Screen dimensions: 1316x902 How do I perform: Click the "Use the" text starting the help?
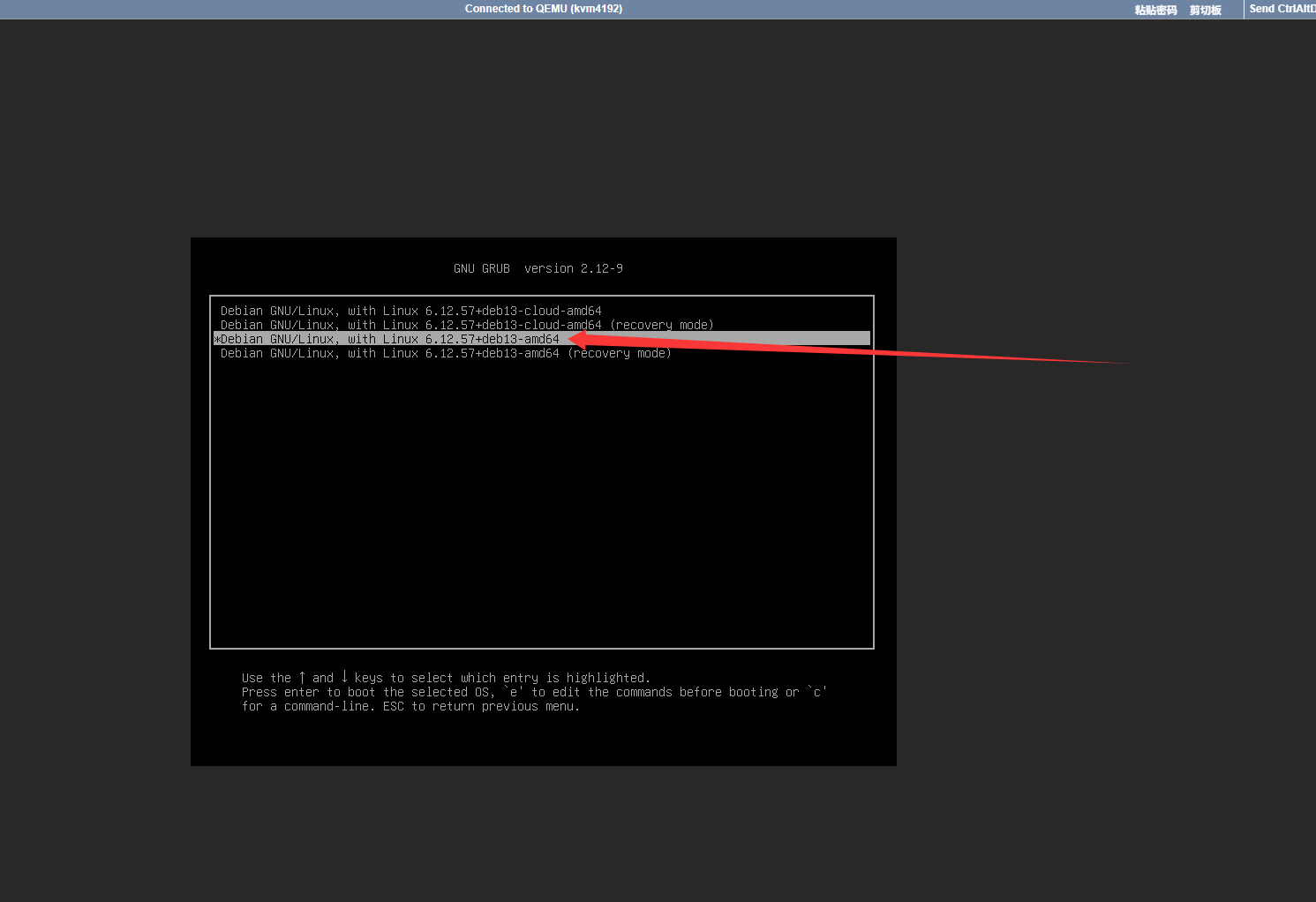266,678
